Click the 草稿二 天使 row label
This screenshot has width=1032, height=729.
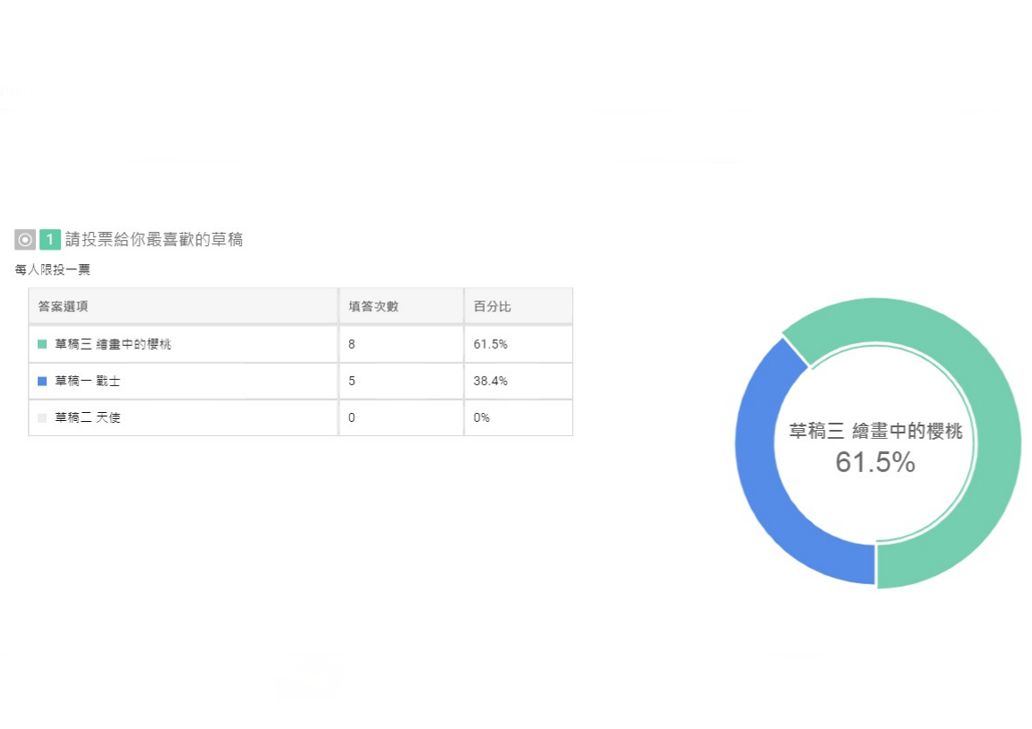pos(88,418)
